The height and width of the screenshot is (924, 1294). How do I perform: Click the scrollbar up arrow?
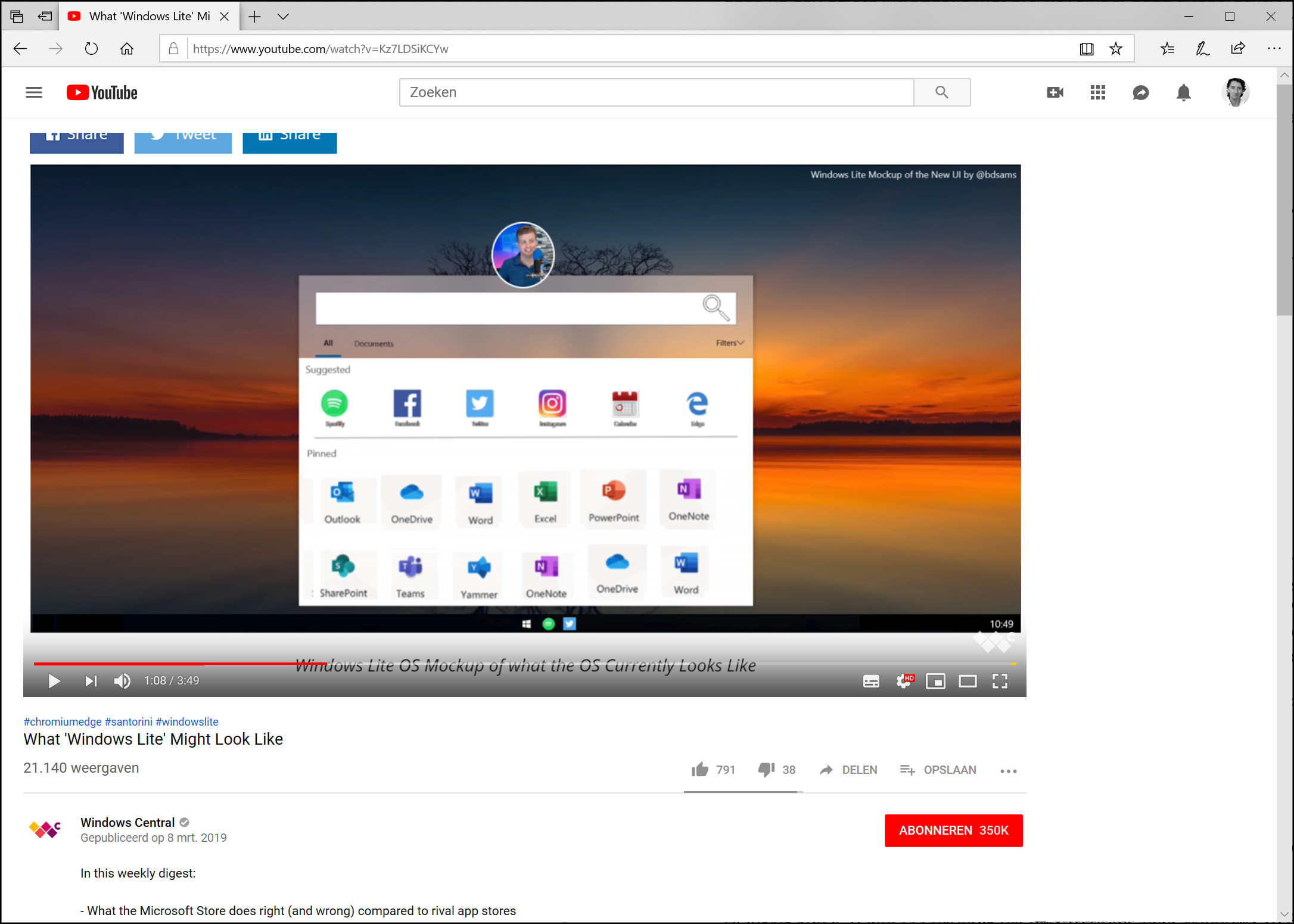[x=1284, y=76]
